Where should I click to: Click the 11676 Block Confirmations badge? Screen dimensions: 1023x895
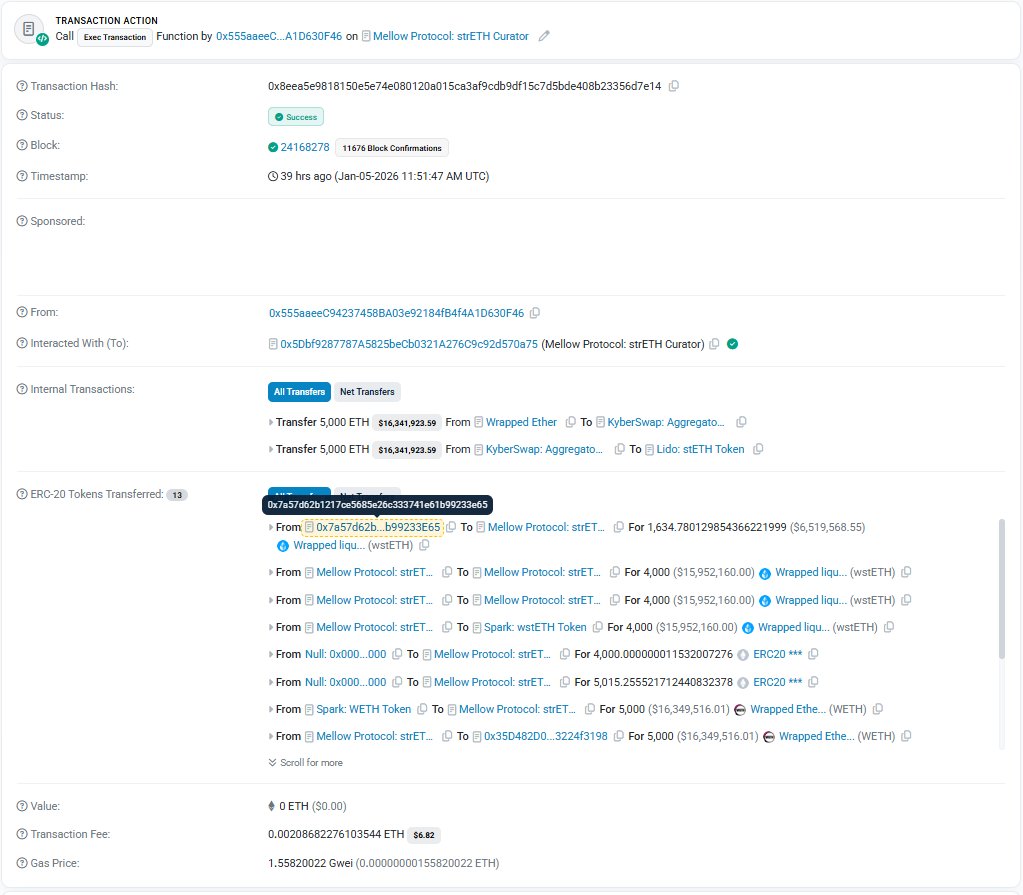(392, 148)
